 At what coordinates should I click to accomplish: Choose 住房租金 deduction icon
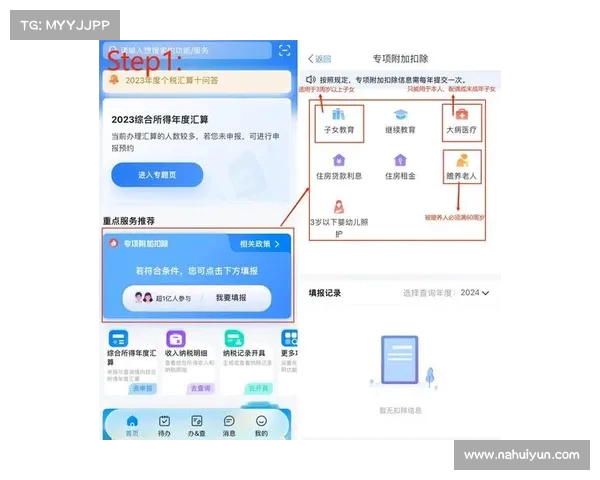(400, 160)
